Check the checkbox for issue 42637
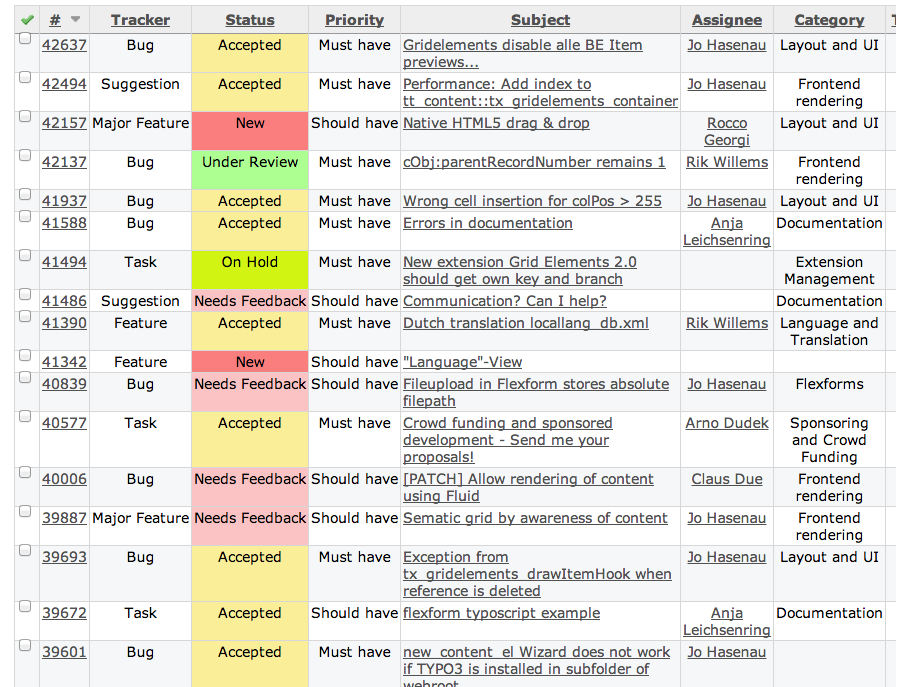 click(25, 38)
